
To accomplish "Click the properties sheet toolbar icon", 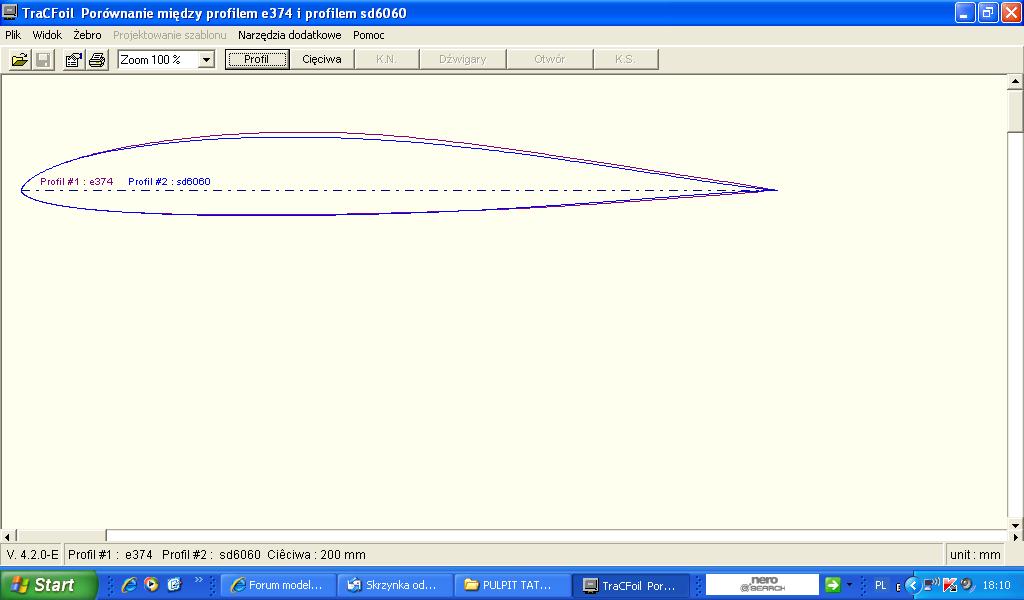I will (x=73, y=60).
